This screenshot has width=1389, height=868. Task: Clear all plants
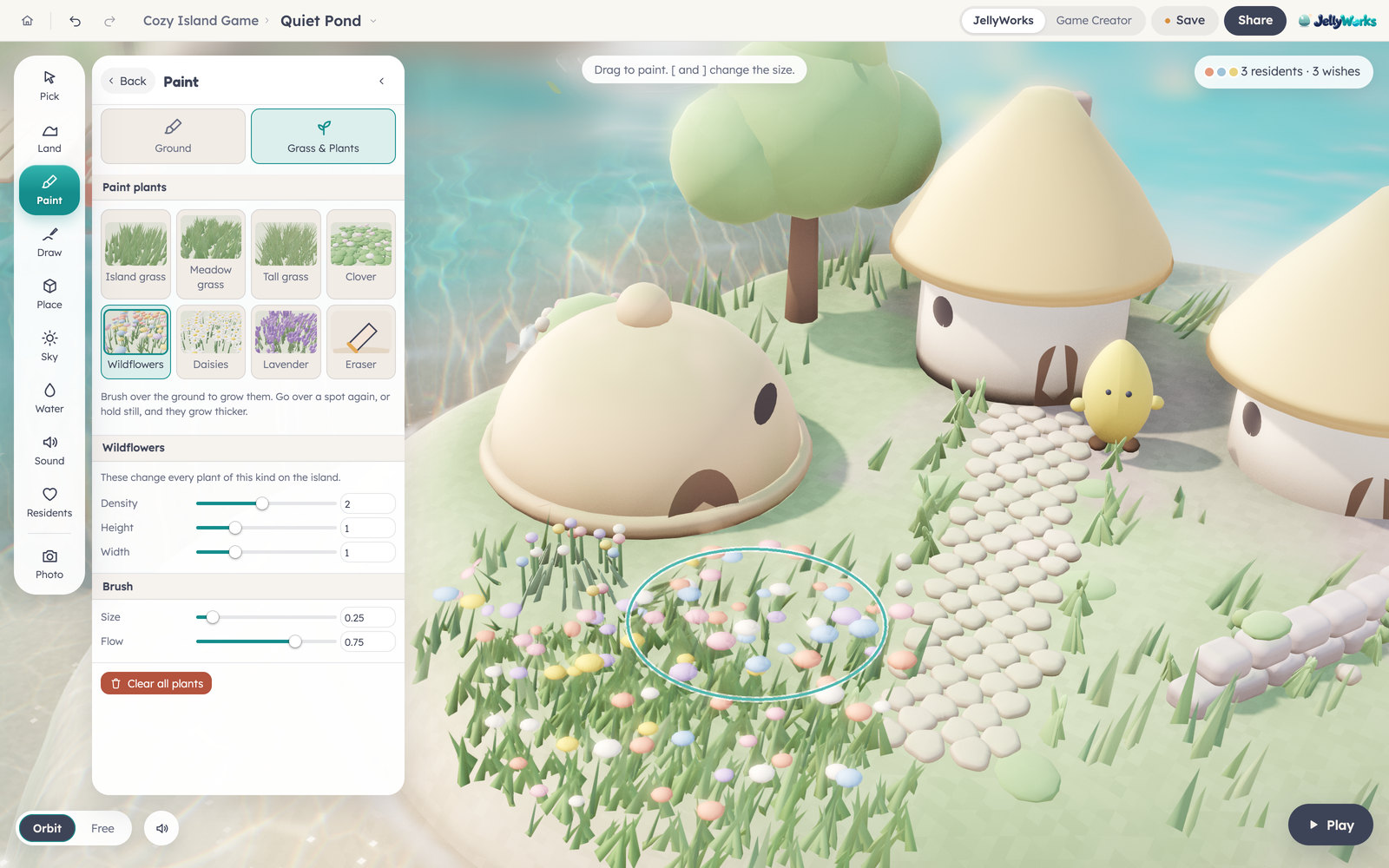[x=156, y=683]
